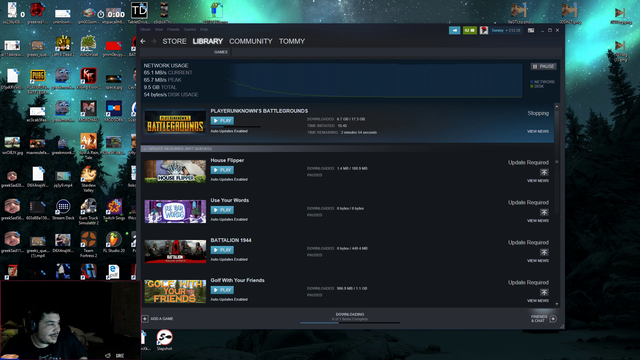640x360 pixels.
Task: Open the Steam menu
Action: tap(145, 29)
